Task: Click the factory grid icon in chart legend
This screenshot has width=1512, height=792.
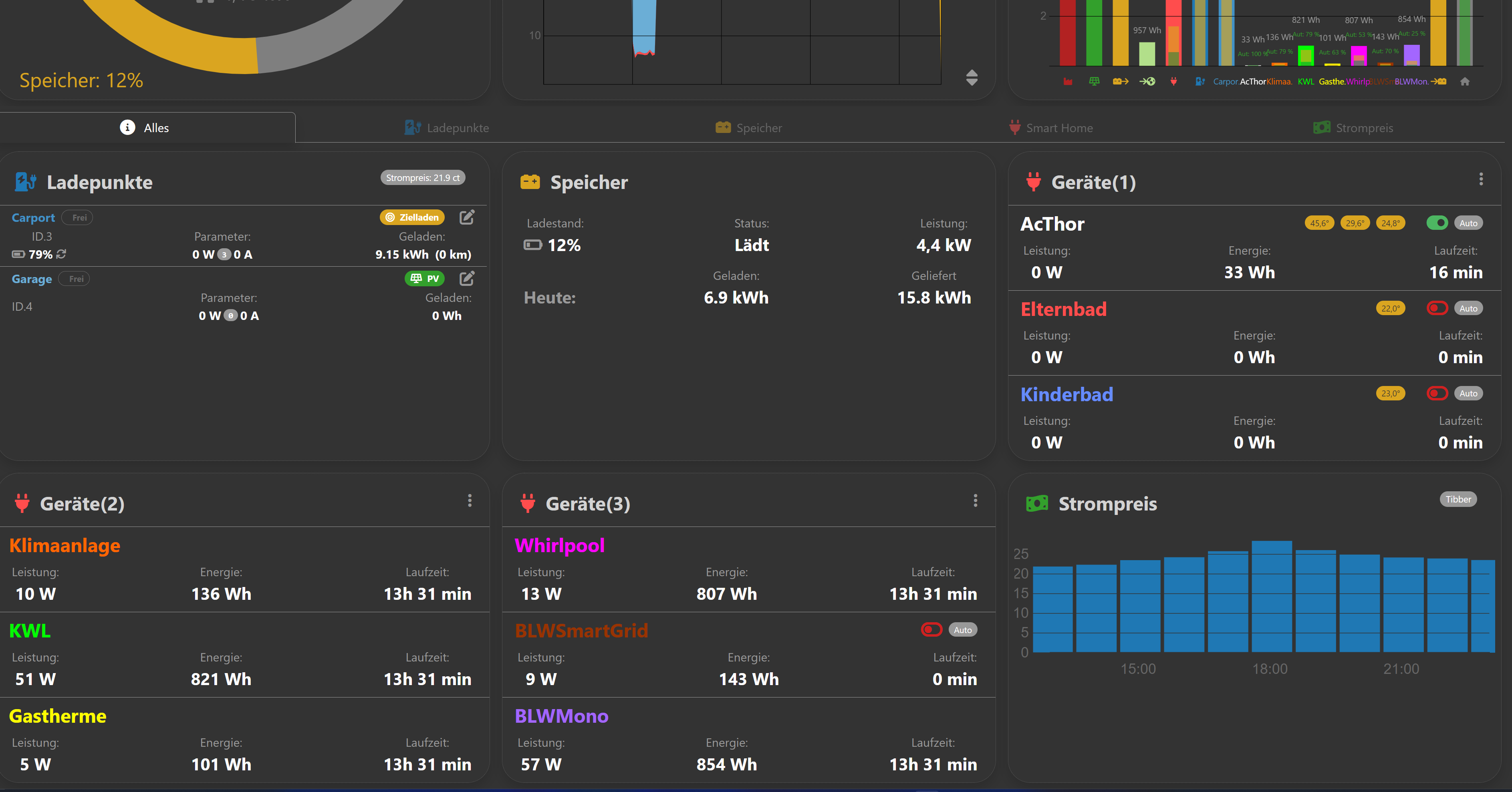Action: point(1068,82)
